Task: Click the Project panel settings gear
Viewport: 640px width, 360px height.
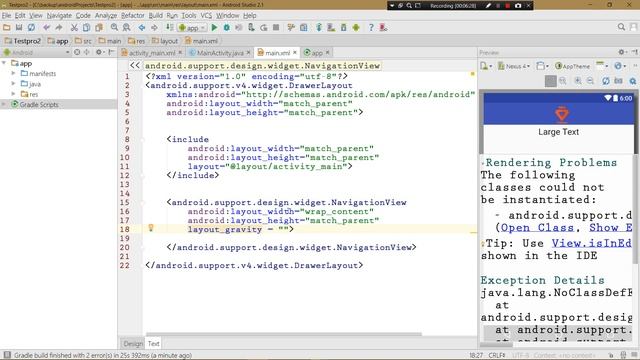Action: coord(98,52)
